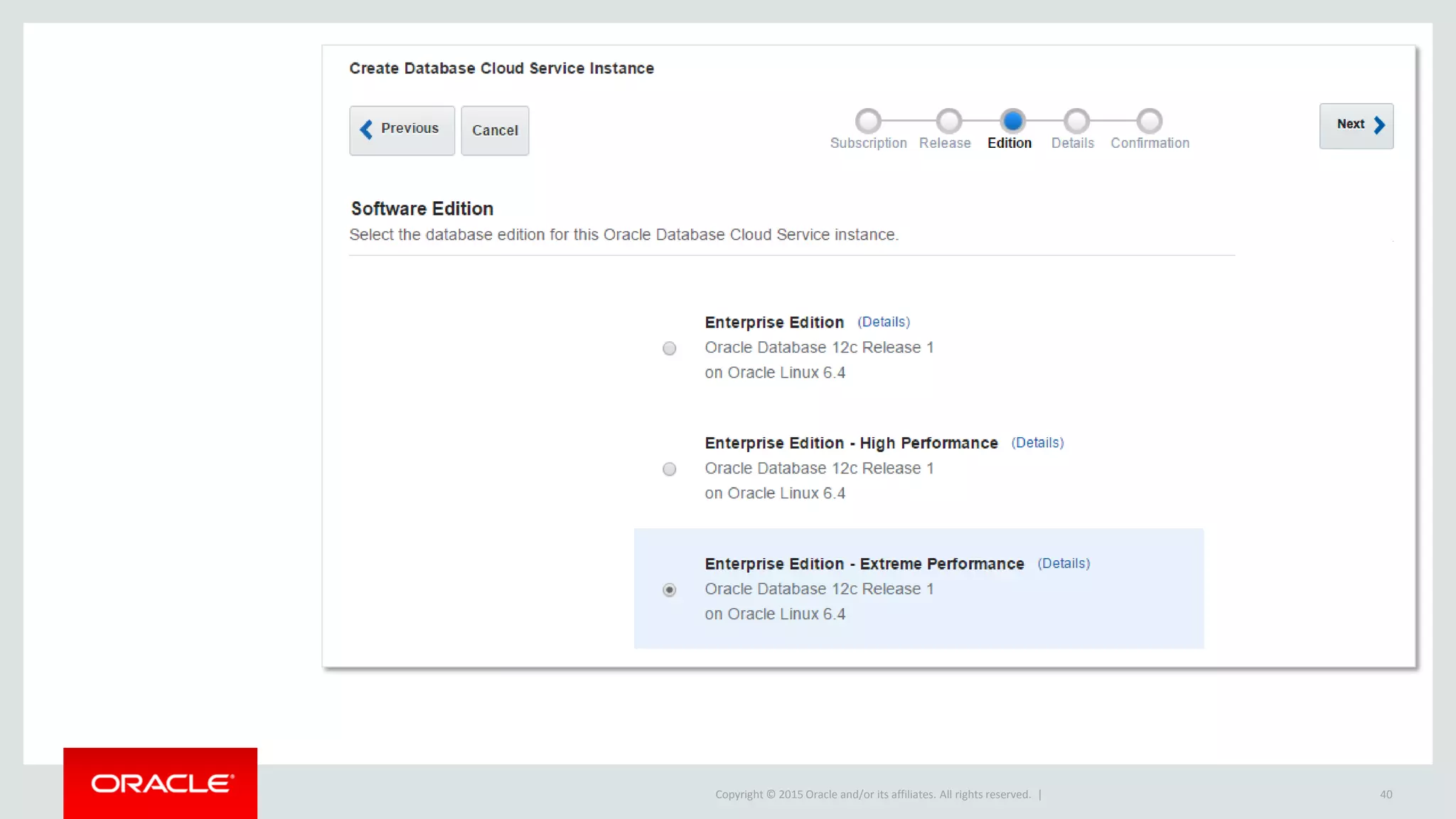Viewport: 1456px width, 819px height.
Task: Click the active Edition step circle
Action: [x=1012, y=121]
